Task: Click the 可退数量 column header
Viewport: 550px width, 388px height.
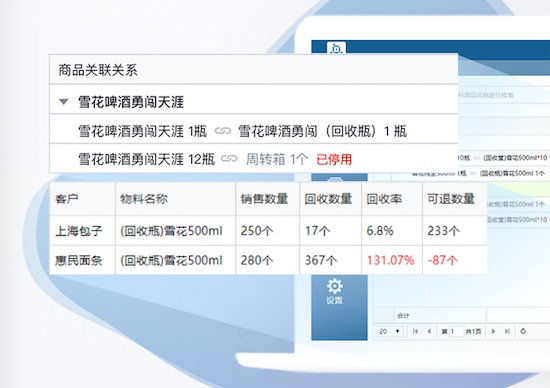Action: [x=455, y=199]
